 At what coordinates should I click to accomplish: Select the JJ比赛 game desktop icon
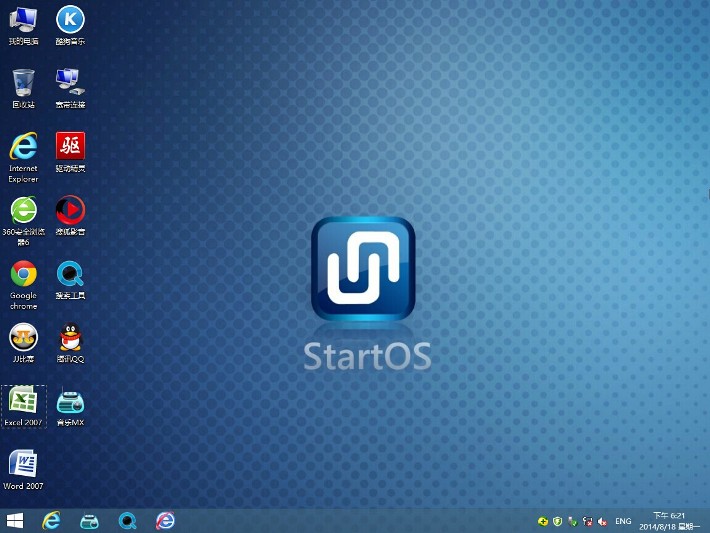point(24,343)
